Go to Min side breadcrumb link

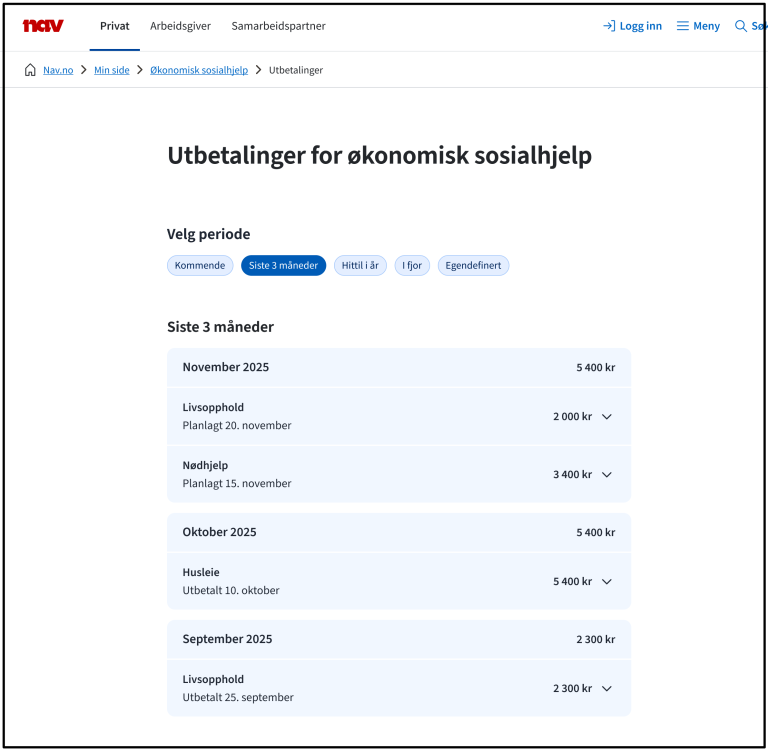click(x=112, y=70)
